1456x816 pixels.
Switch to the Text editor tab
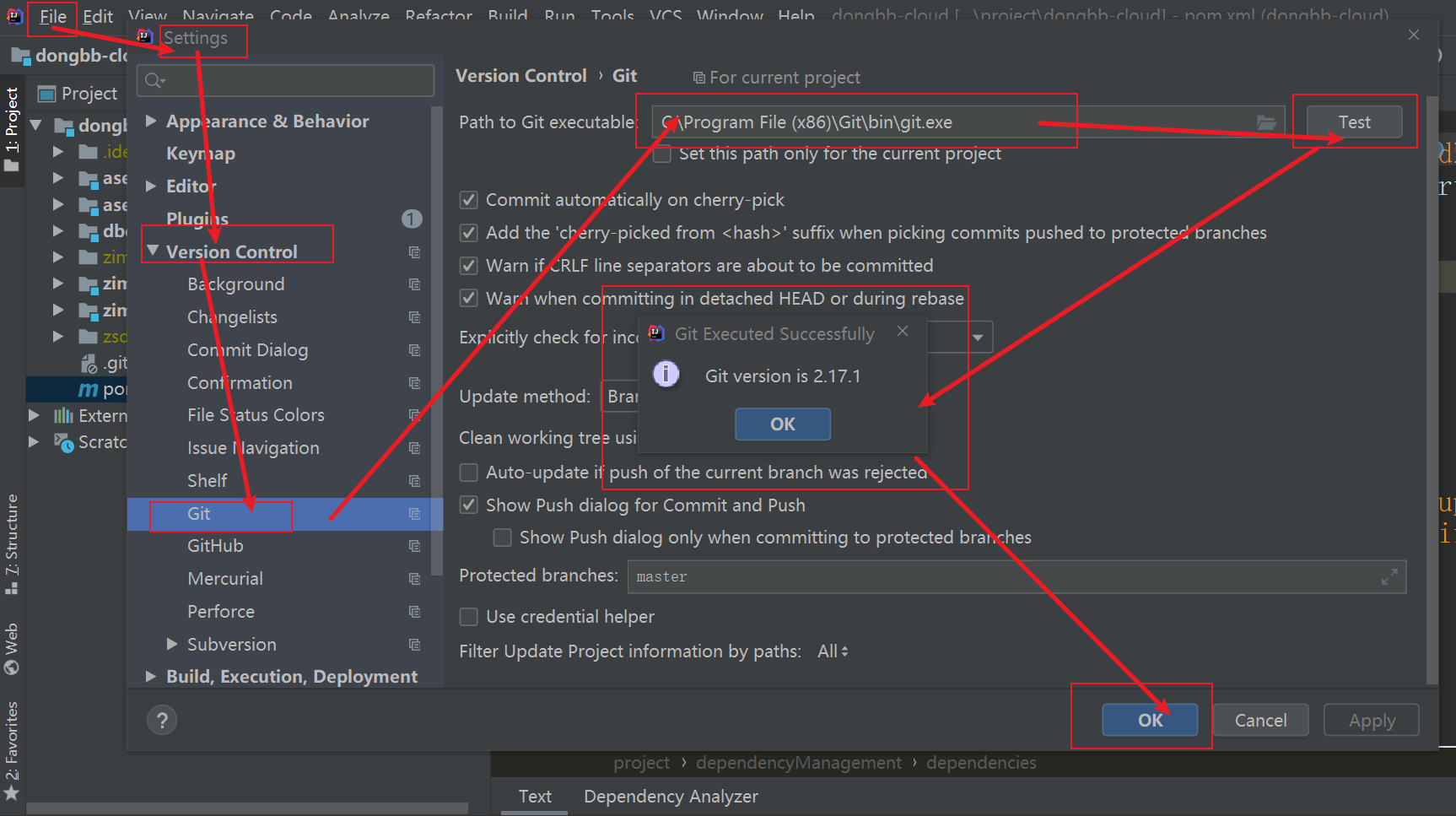pos(535,796)
